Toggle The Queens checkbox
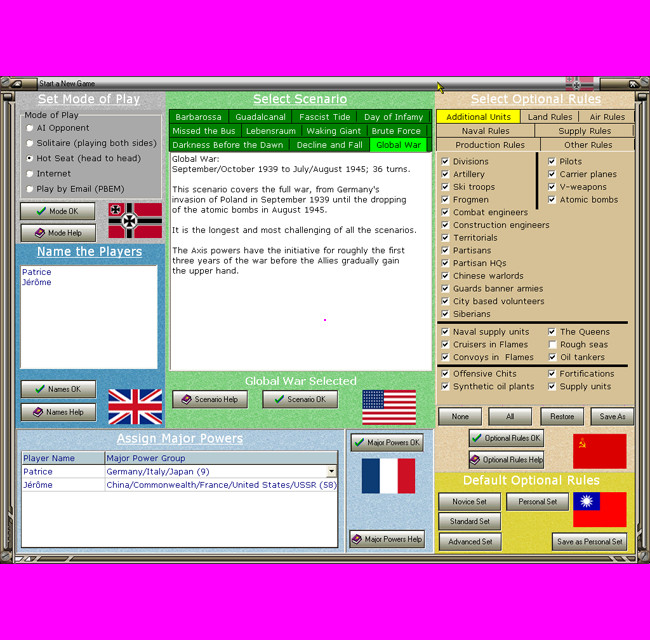 552,332
